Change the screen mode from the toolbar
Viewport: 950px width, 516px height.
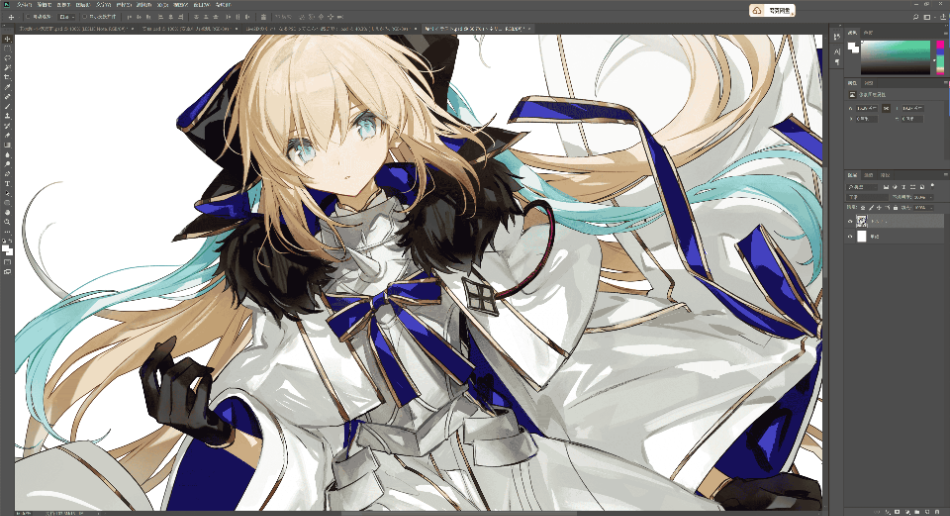(7, 272)
